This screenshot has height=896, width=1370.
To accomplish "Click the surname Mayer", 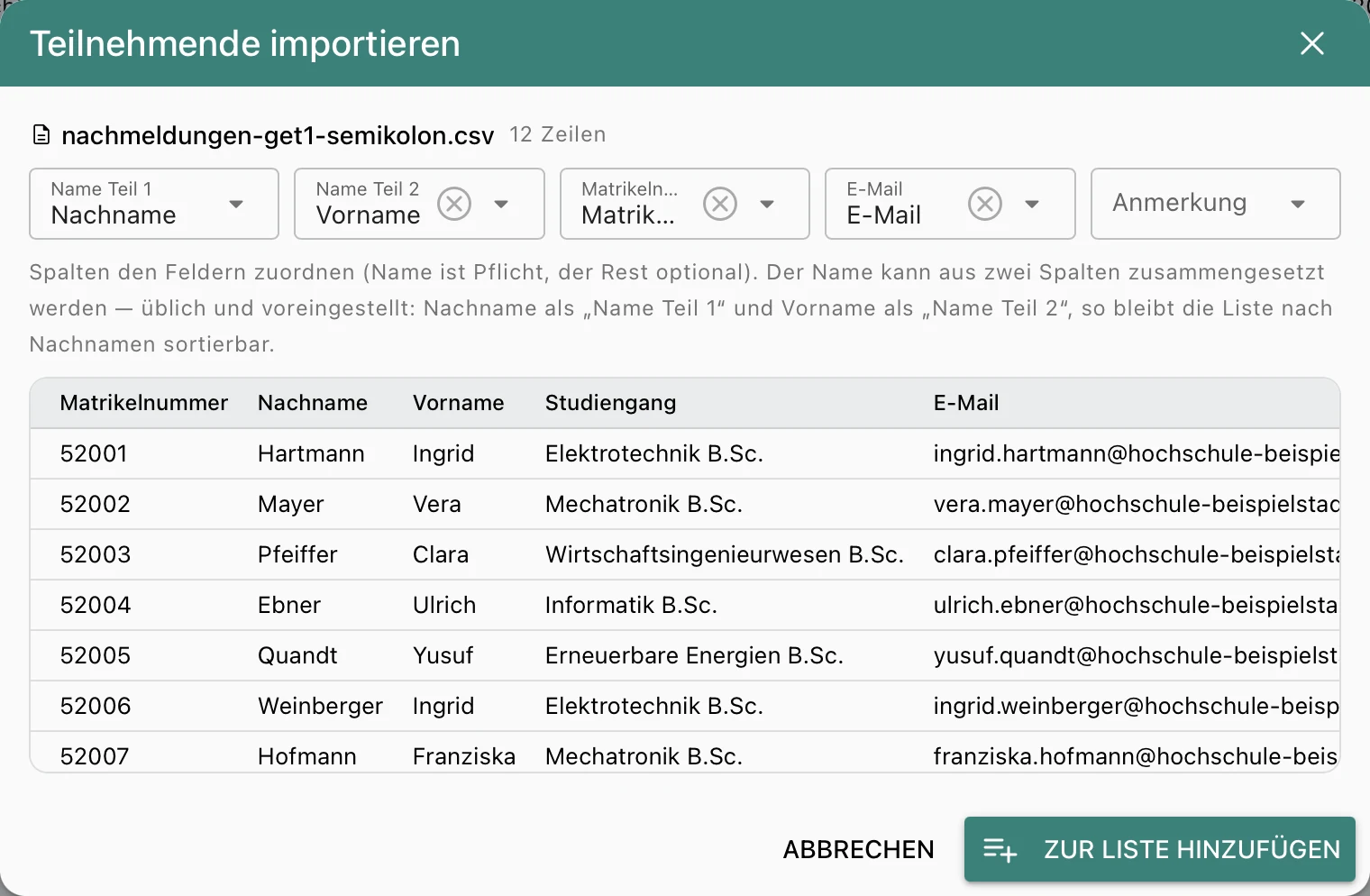I will pos(290,504).
